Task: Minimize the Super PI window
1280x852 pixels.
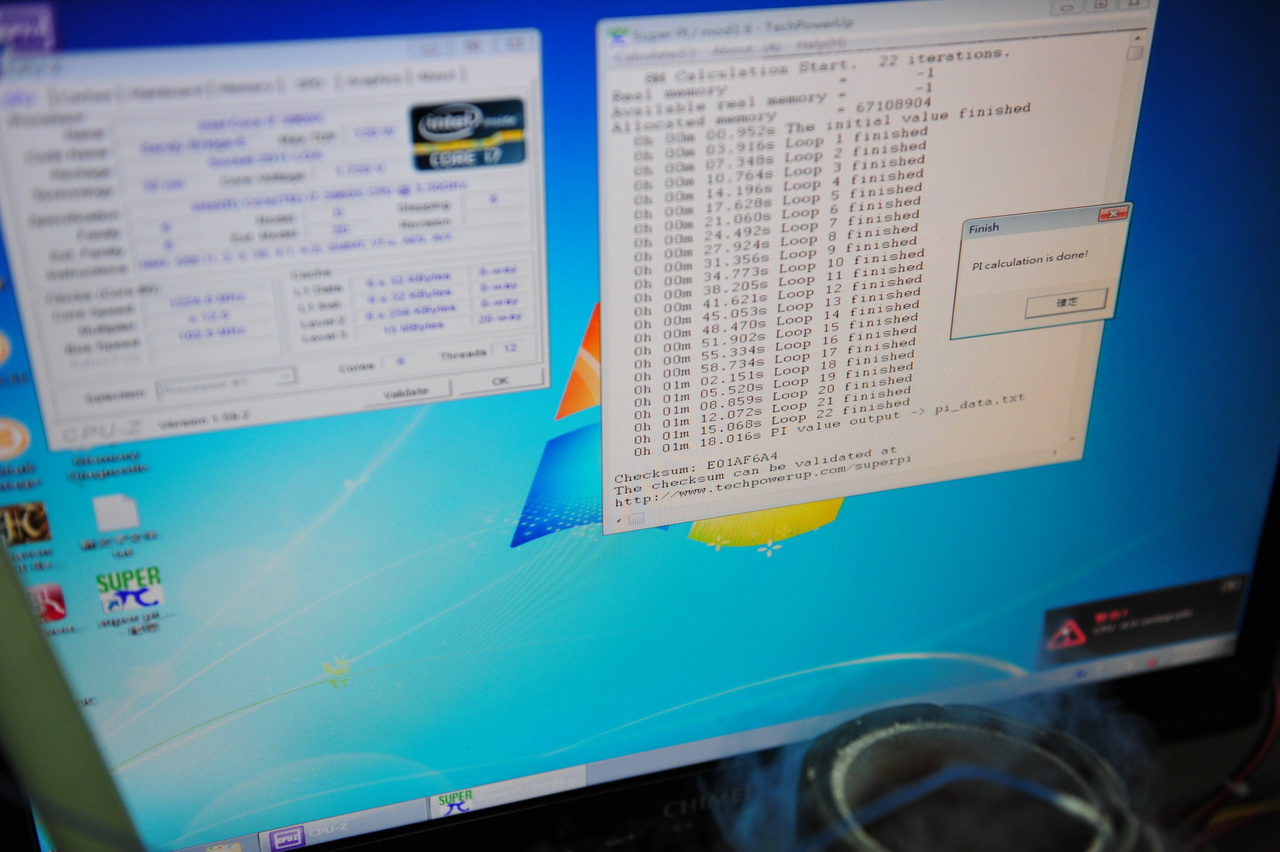Action: (x=1067, y=6)
